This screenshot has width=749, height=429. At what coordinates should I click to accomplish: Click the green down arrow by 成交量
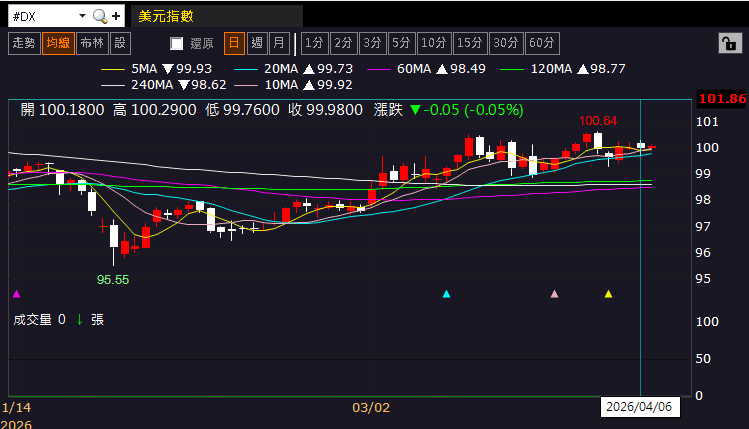(x=78, y=320)
